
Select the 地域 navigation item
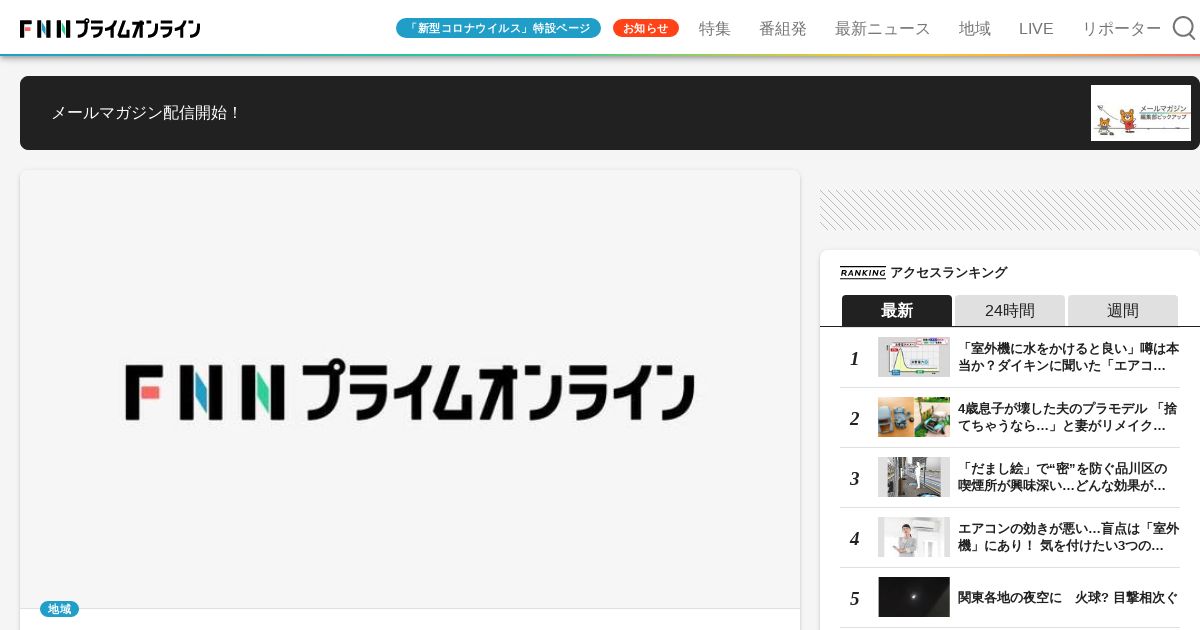pyautogui.click(x=975, y=29)
